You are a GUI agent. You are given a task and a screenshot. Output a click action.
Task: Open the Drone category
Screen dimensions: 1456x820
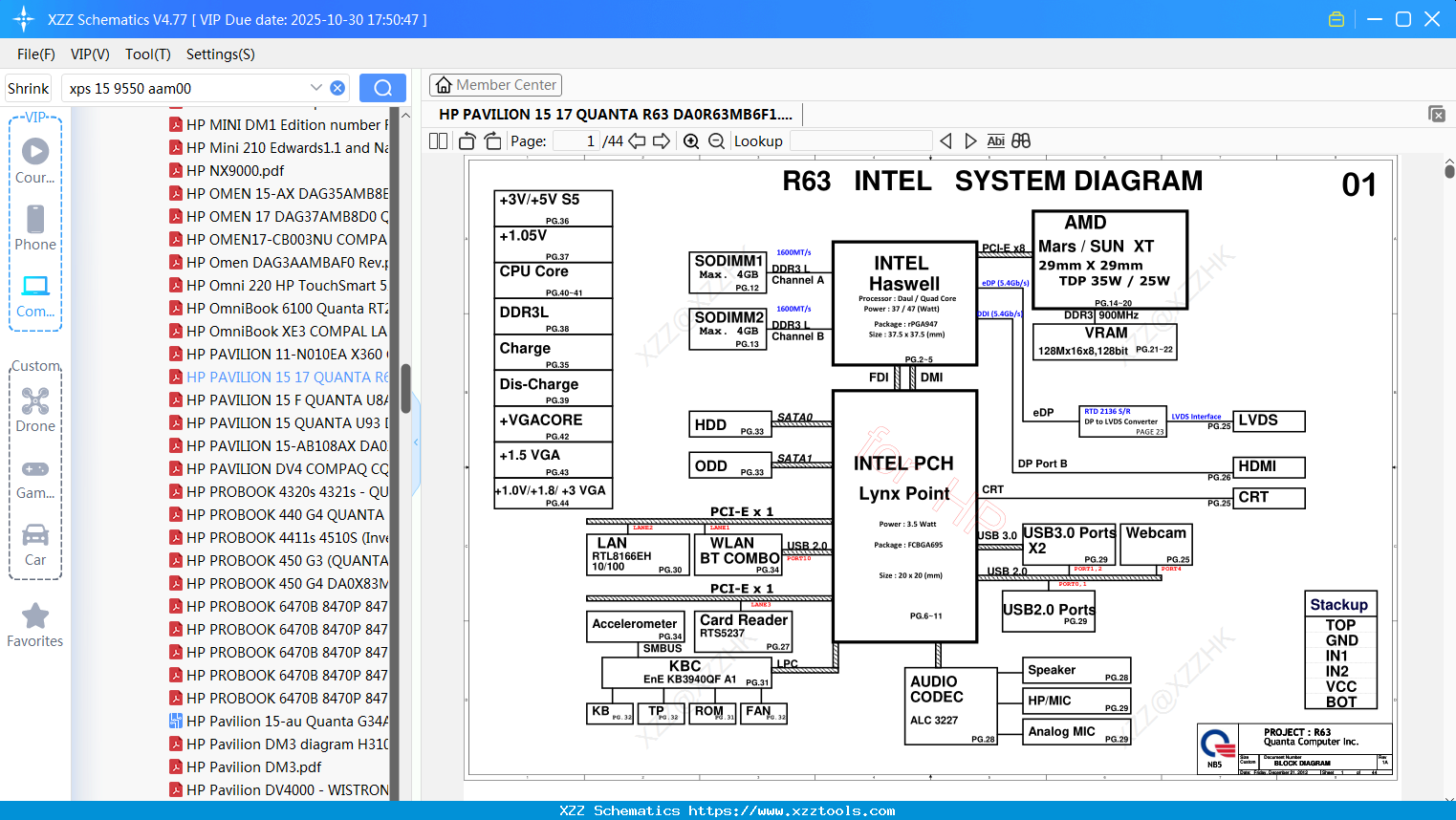(x=35, y=410)
